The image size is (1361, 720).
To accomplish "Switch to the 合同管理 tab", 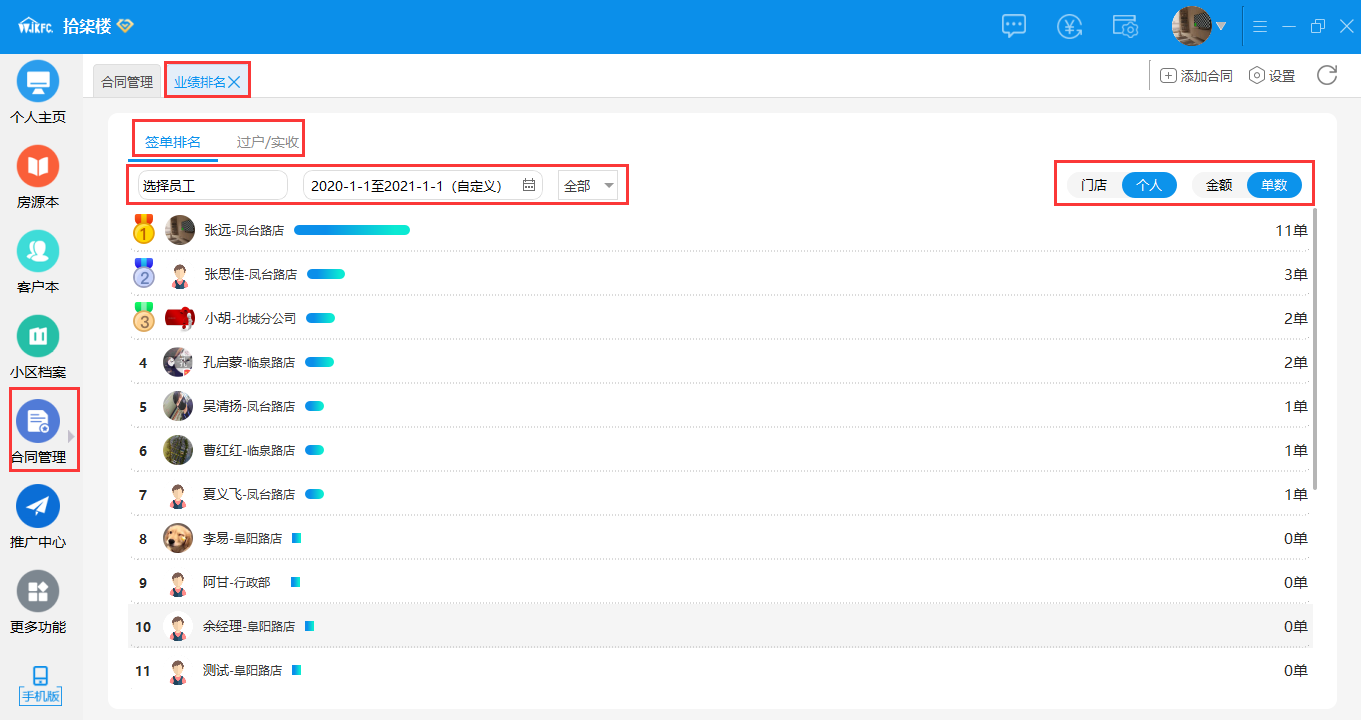I will point(127,82).
